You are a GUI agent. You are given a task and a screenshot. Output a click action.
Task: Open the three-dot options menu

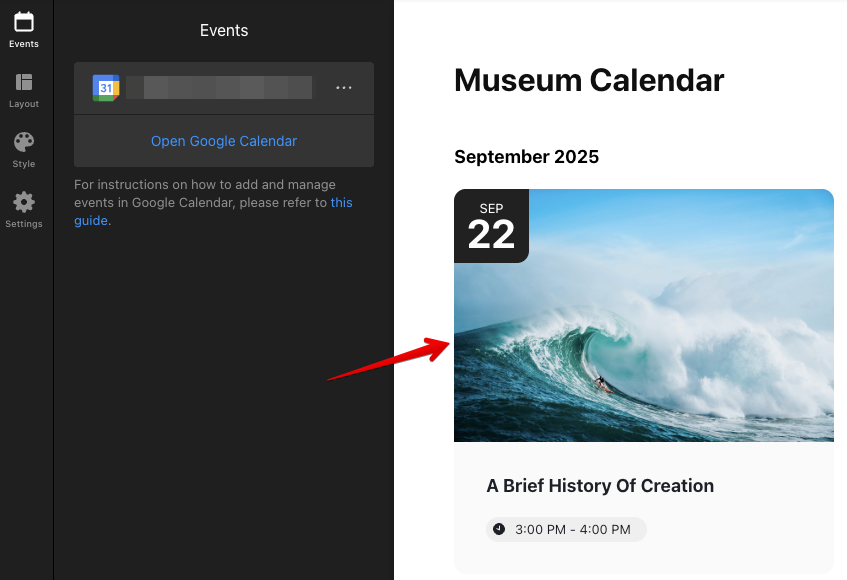(344, 87)
